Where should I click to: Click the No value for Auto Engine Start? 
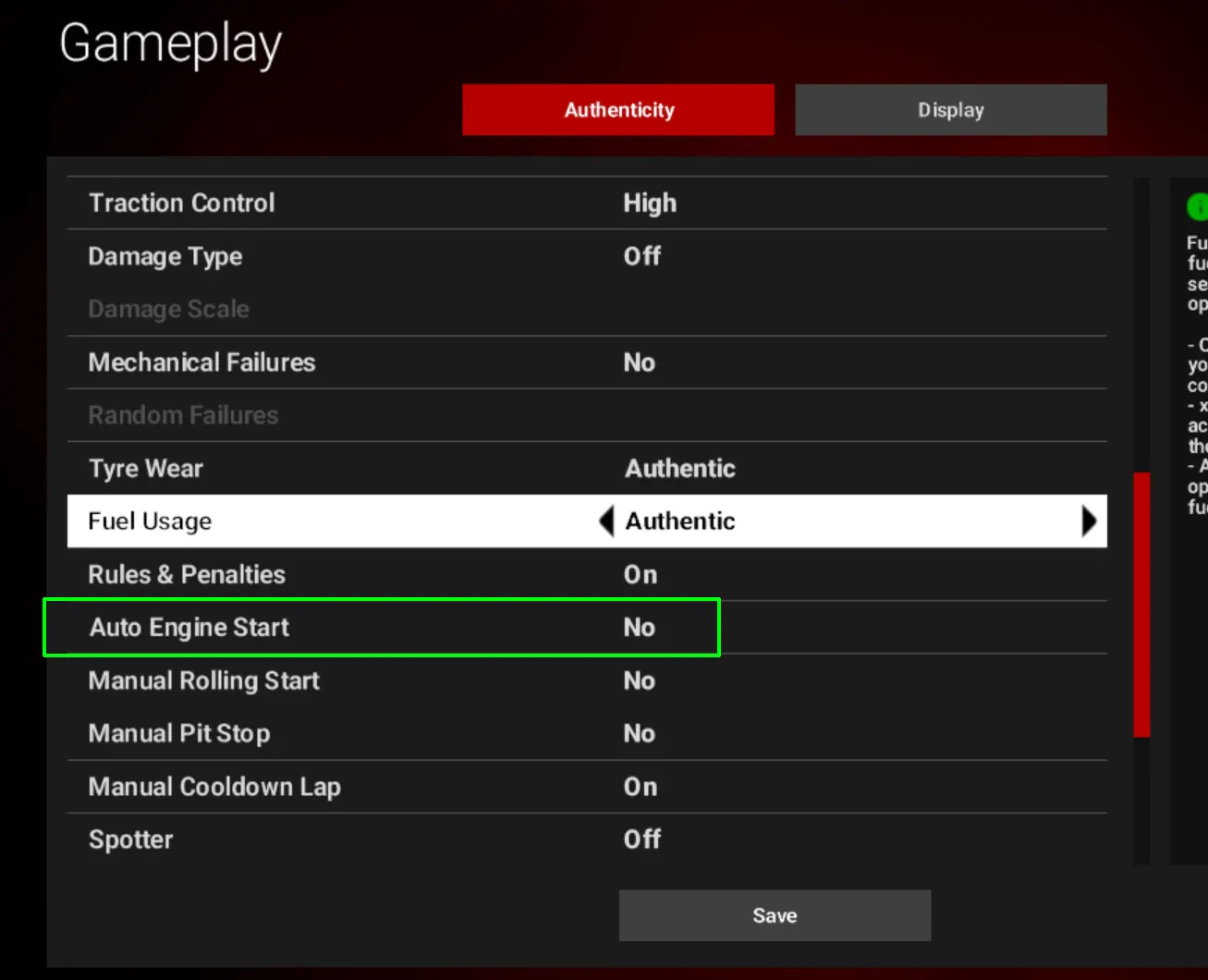click(640, 628)
